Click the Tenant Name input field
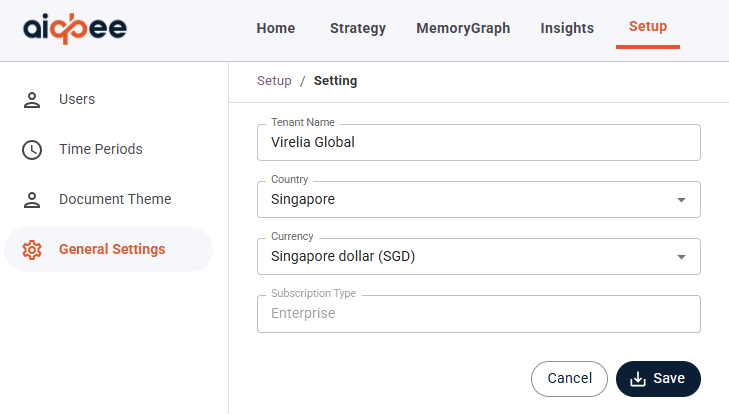 click(x=478, y=142)
